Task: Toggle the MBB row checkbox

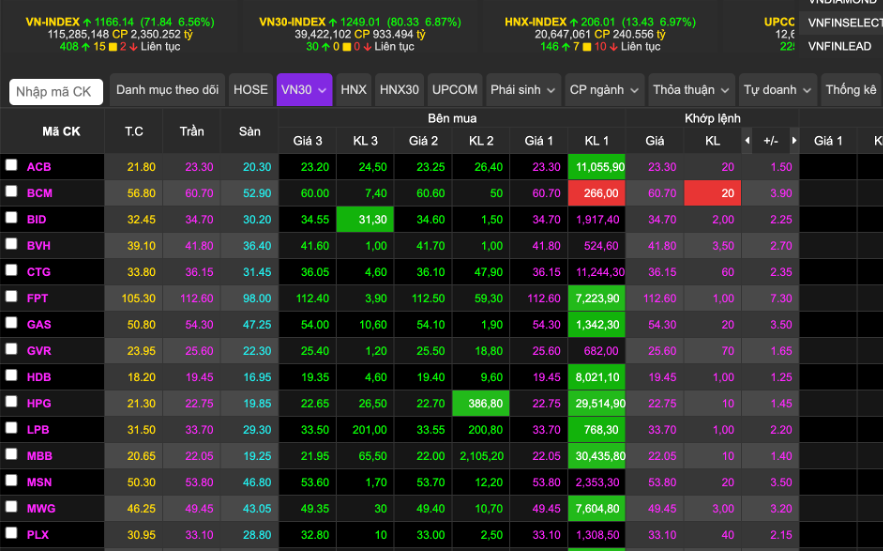Action: click(11, 454)
